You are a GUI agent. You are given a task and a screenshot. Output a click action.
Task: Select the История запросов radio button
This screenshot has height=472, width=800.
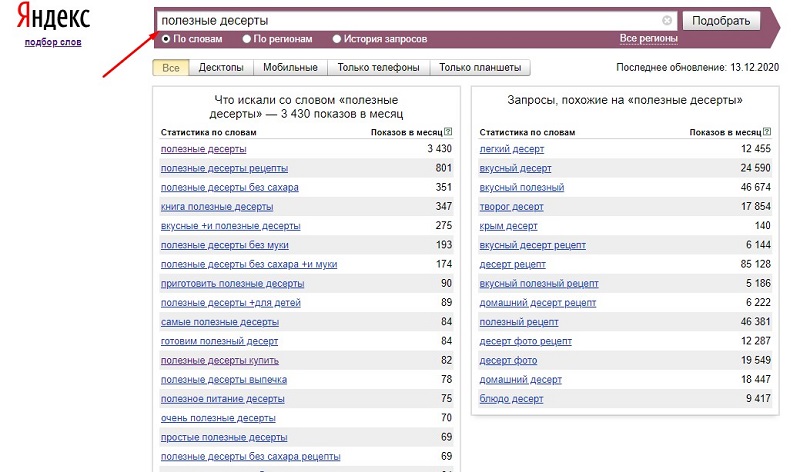[337, 39]
